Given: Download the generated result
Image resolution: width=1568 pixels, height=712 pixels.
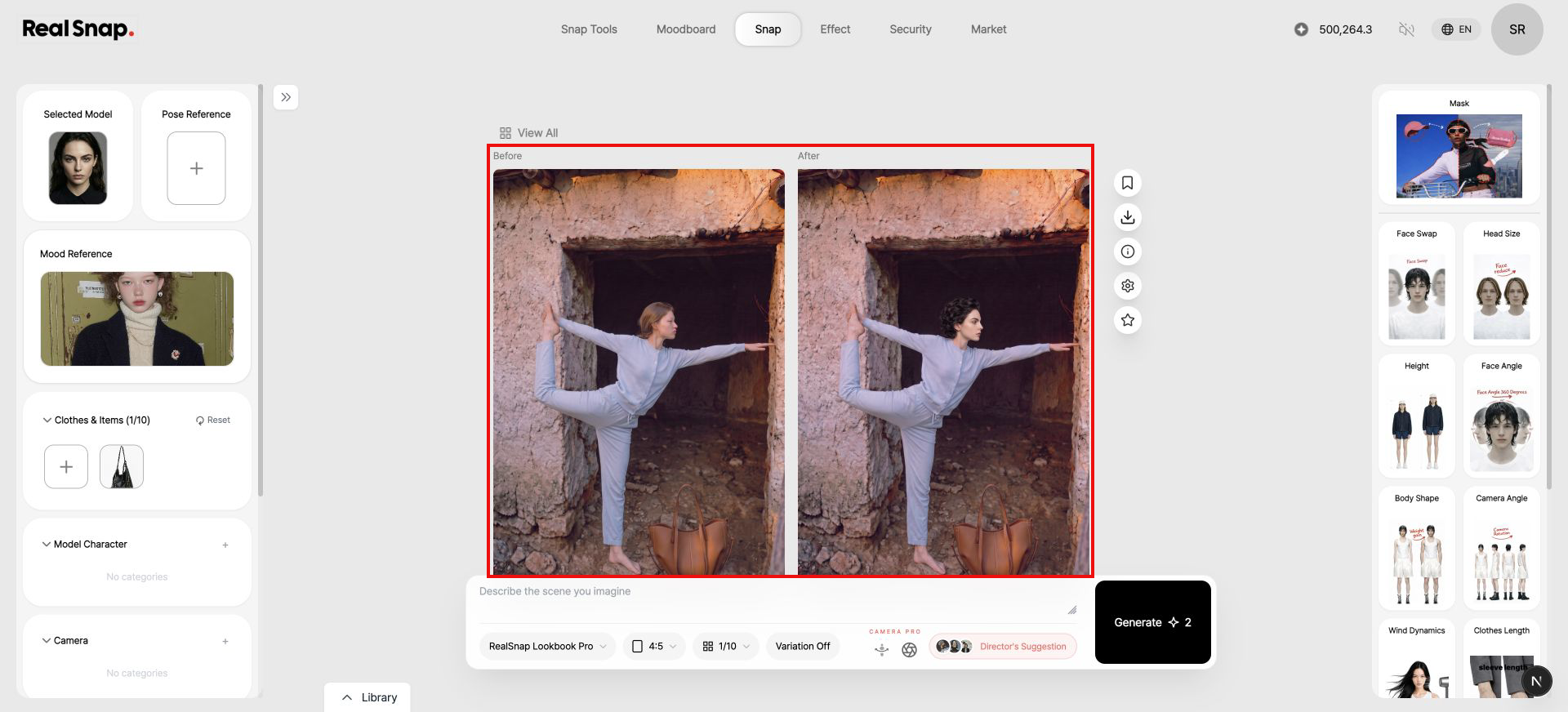Looking at the screenshot, I should [x=1127, y=217].
